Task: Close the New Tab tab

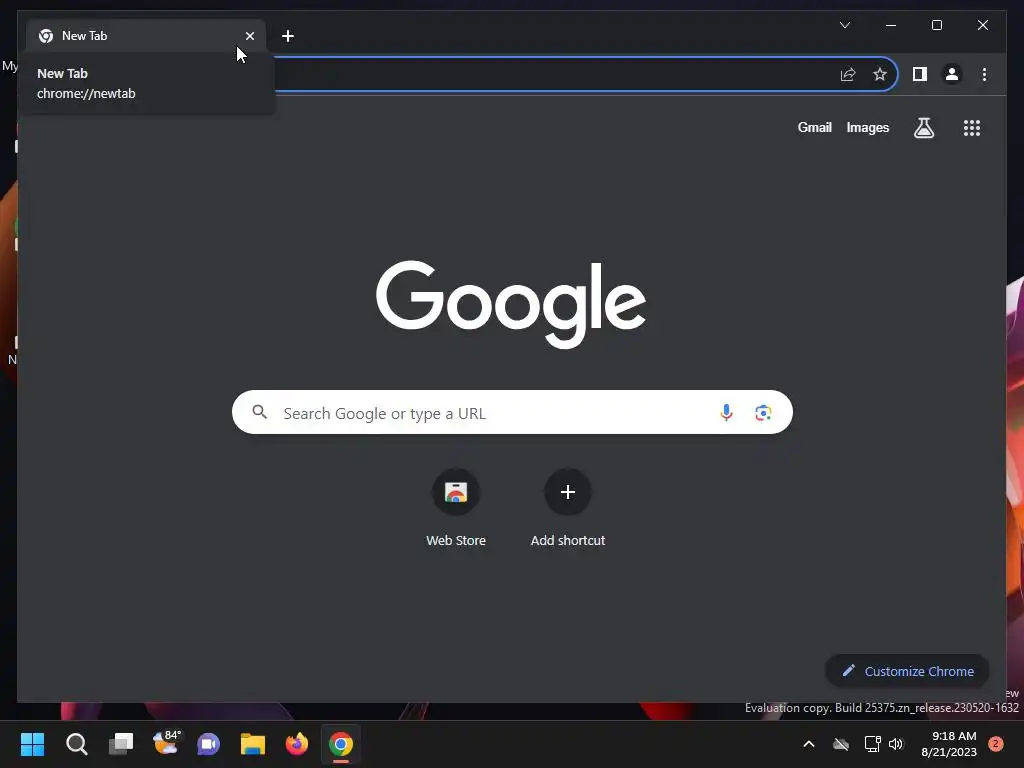Action: pos(249,36)
